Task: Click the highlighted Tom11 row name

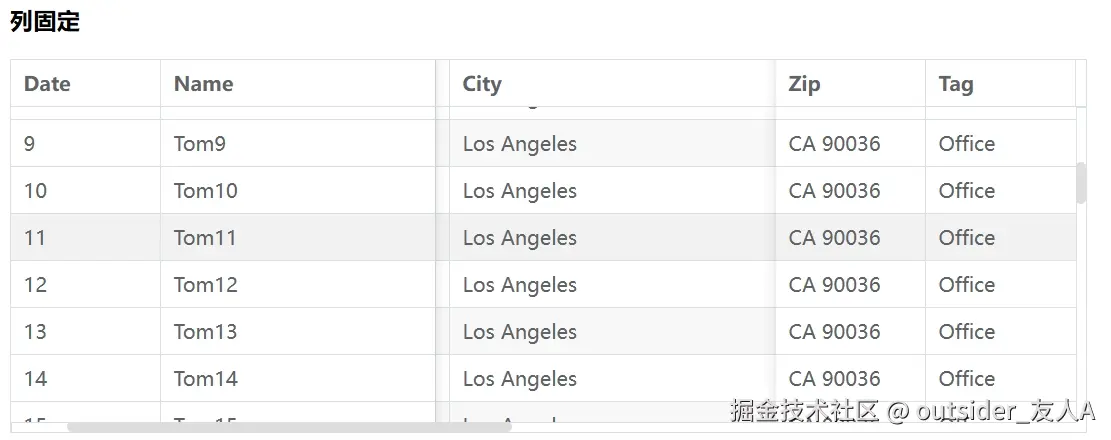Action: click(205, 237)
